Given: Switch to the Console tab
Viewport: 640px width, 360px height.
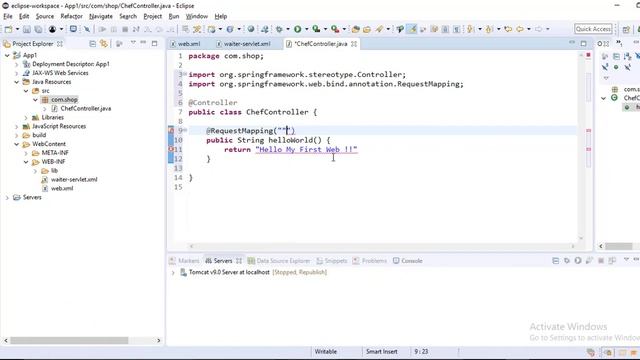Looking at the screenshot, I should 408,261.
